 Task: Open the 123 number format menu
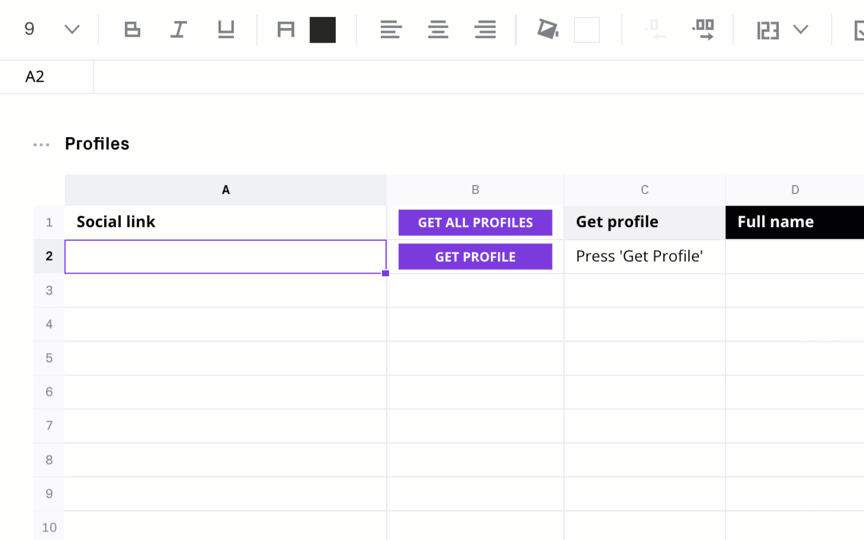pos(768,30)
